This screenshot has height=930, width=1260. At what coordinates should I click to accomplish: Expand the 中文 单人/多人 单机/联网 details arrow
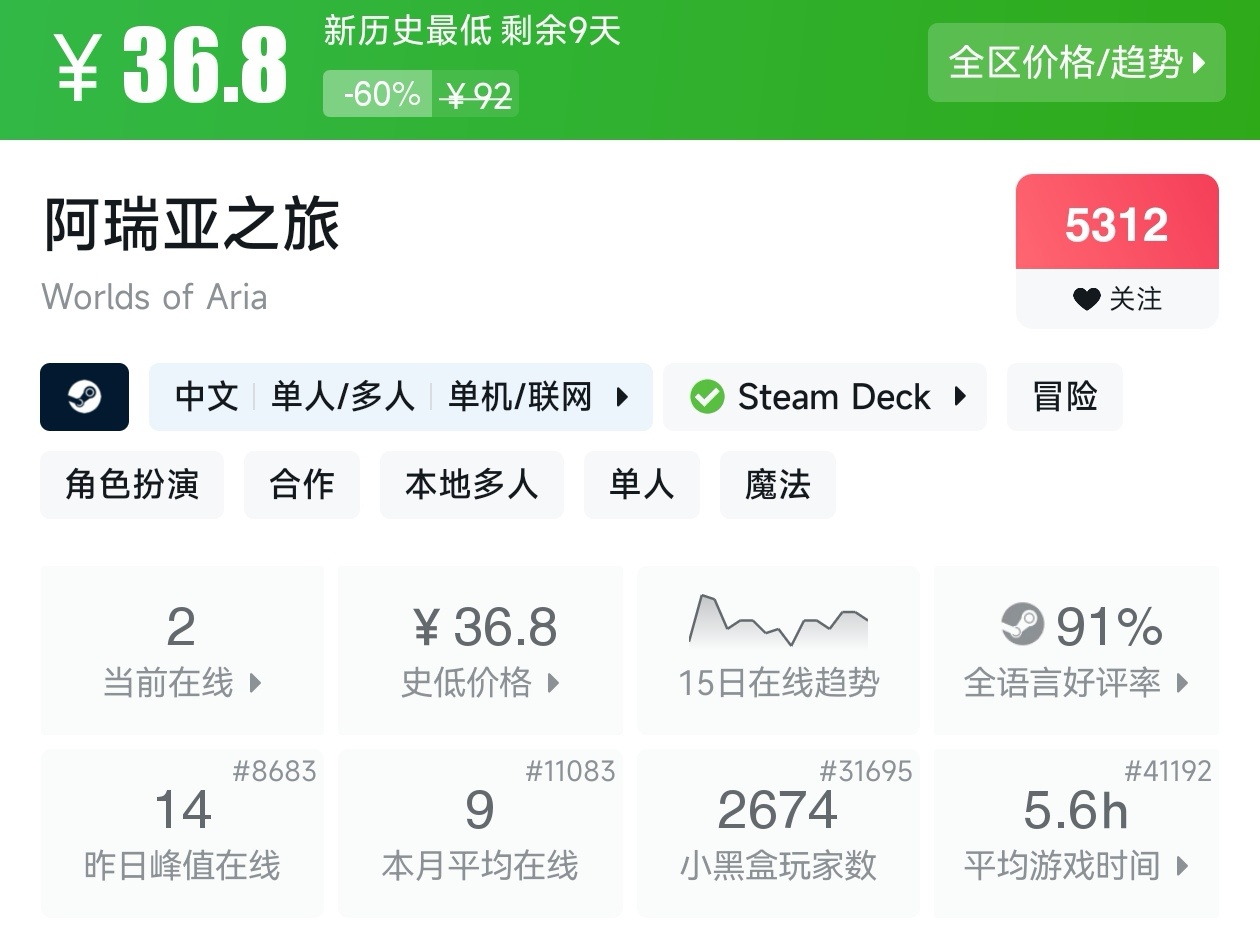(x=622, y=397)
